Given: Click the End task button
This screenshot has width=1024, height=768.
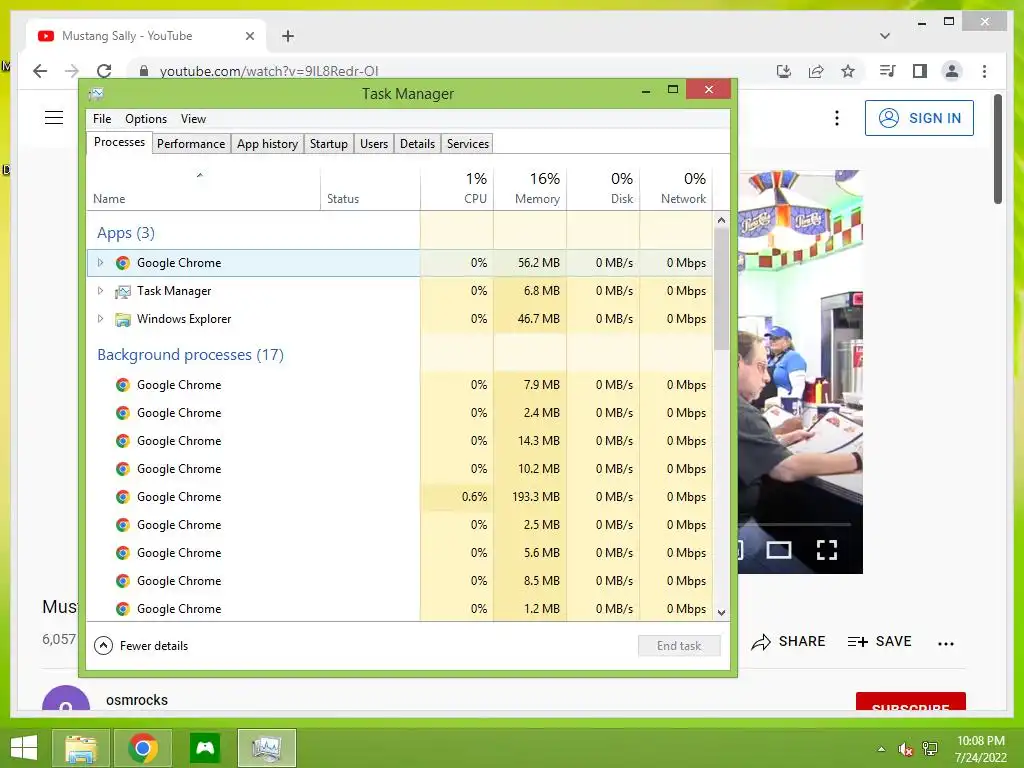Looking at the screenshot, I should (679, 646).
